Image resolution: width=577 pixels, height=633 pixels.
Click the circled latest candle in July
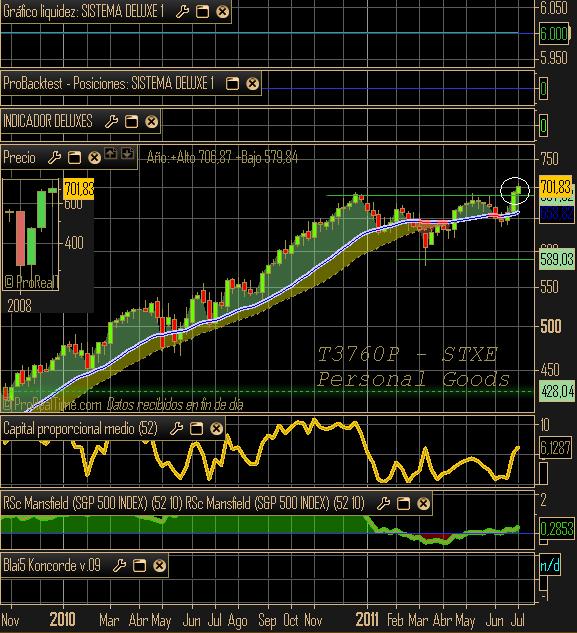515,191
